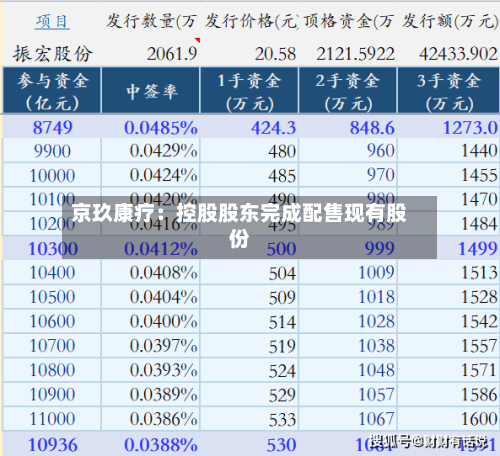Select the 0.0429% cell
500x456 pixels.
[151, 150]
